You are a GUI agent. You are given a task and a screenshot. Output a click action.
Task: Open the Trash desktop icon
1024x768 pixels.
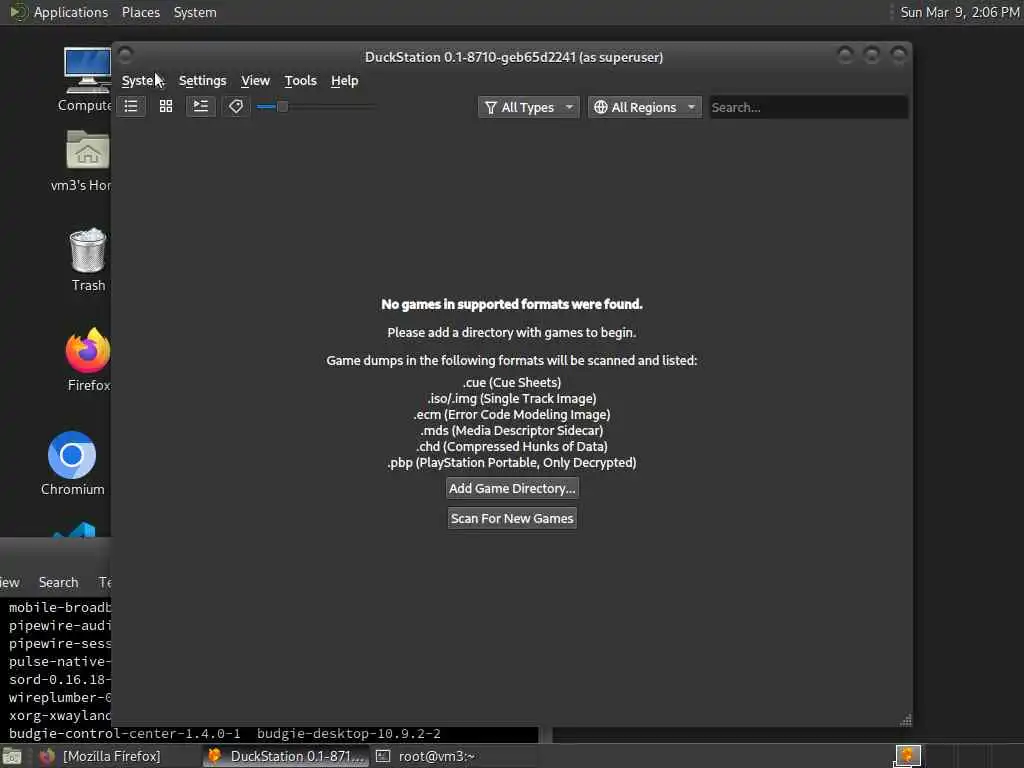coord(88,260)
